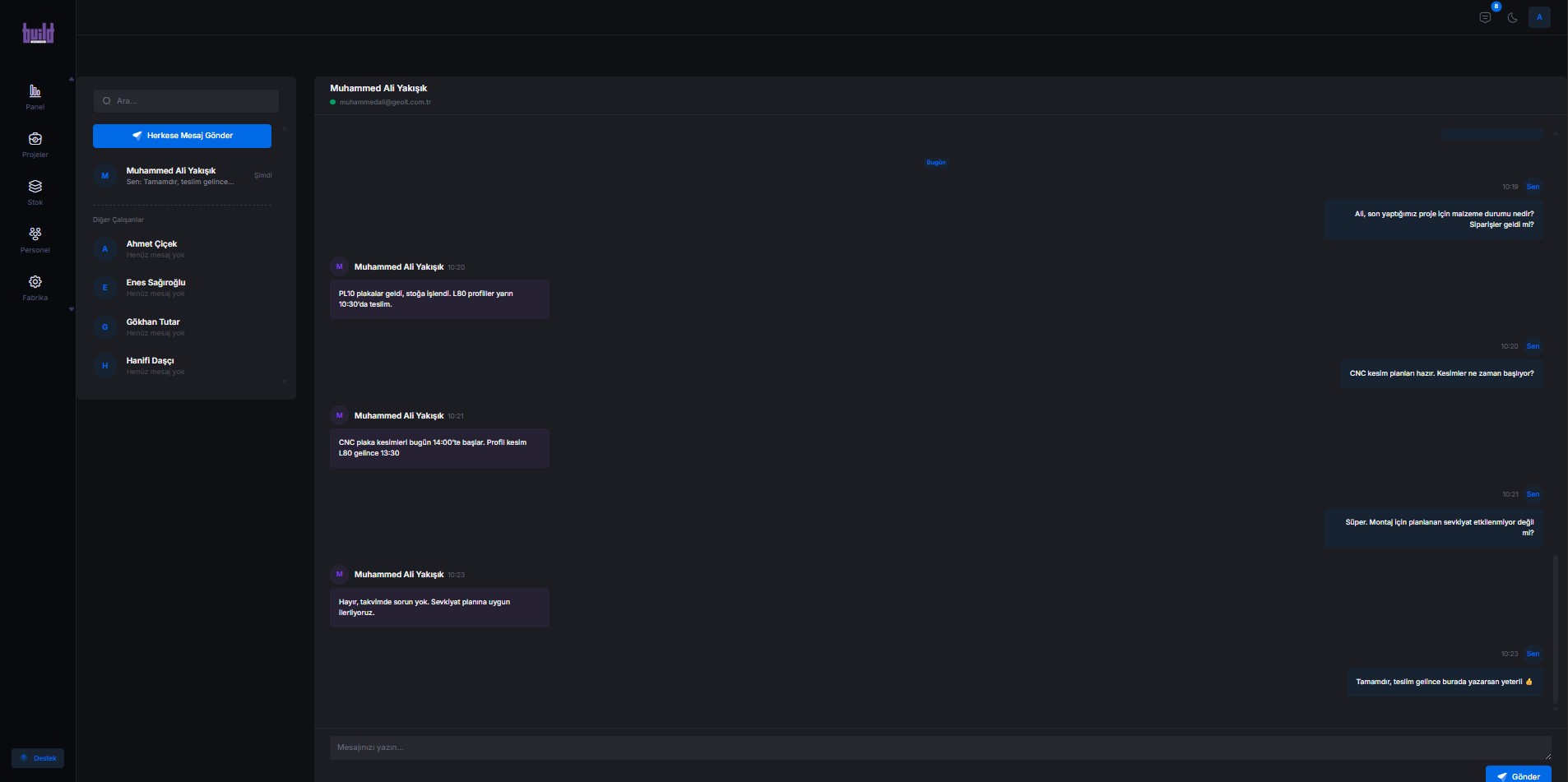Open chat with Enes Sağıroğlu
Image resolution: width=1568 pixels, height=782 pixels.
click(x=182, y=287)
